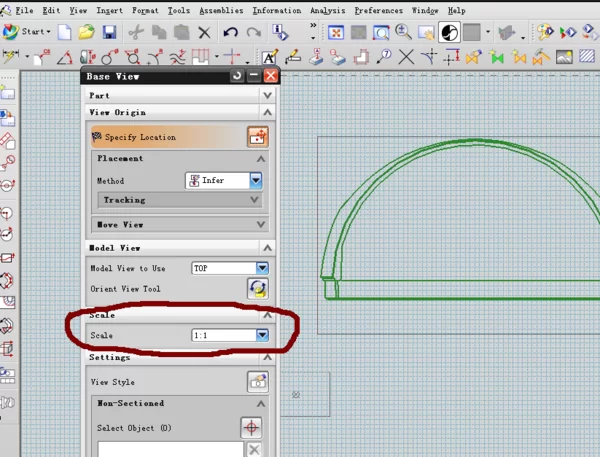The width and height of the screenshot is (600, 457).
Task: Click the Open folder icon
Action: (x=87, y=33)
